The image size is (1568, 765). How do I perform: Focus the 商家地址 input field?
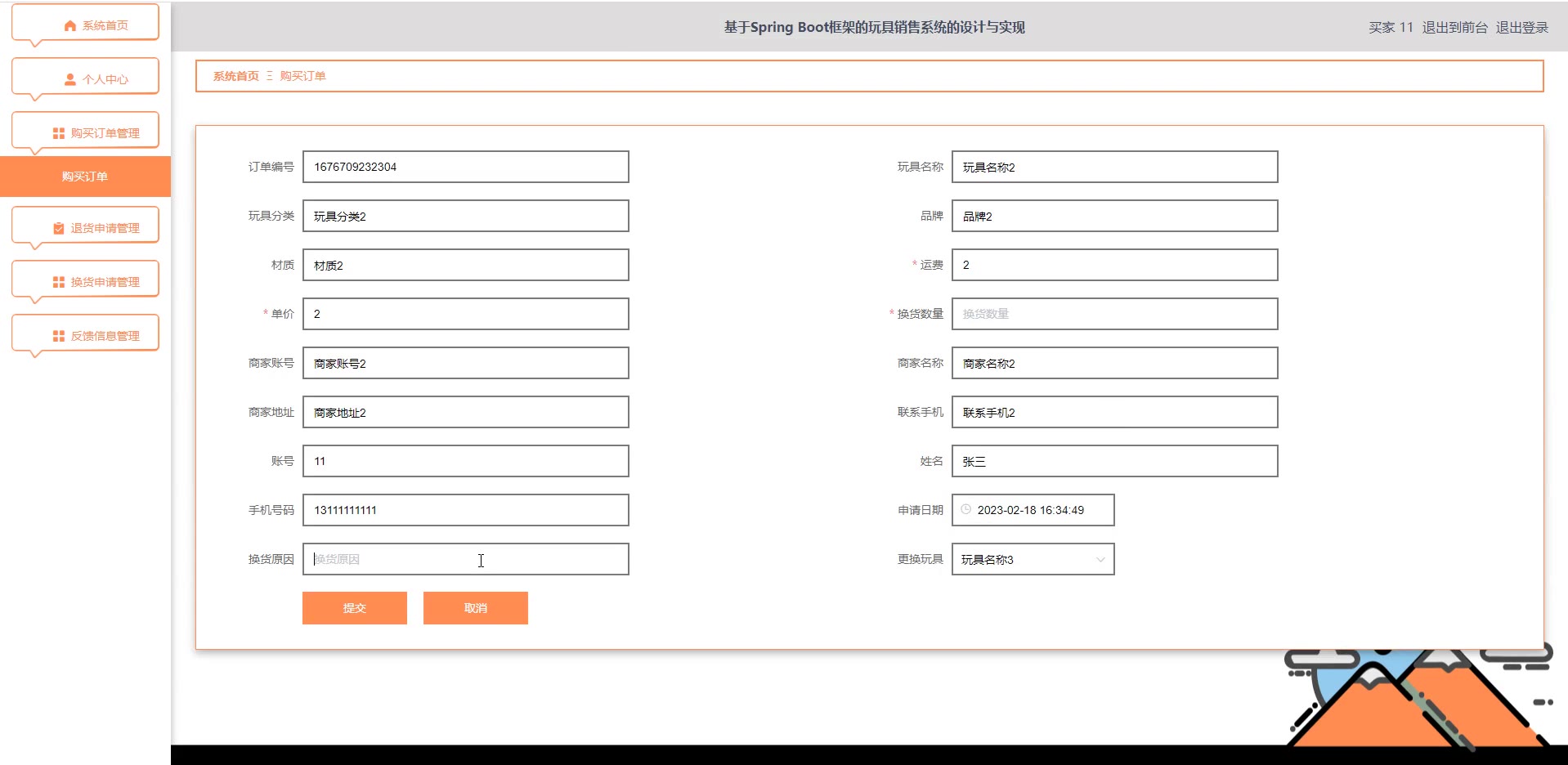[466, 412]
